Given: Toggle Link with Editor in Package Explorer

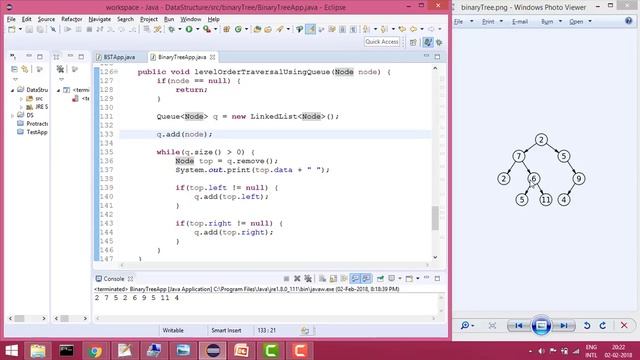Looking at the screenshot, I should pos(25,69).
